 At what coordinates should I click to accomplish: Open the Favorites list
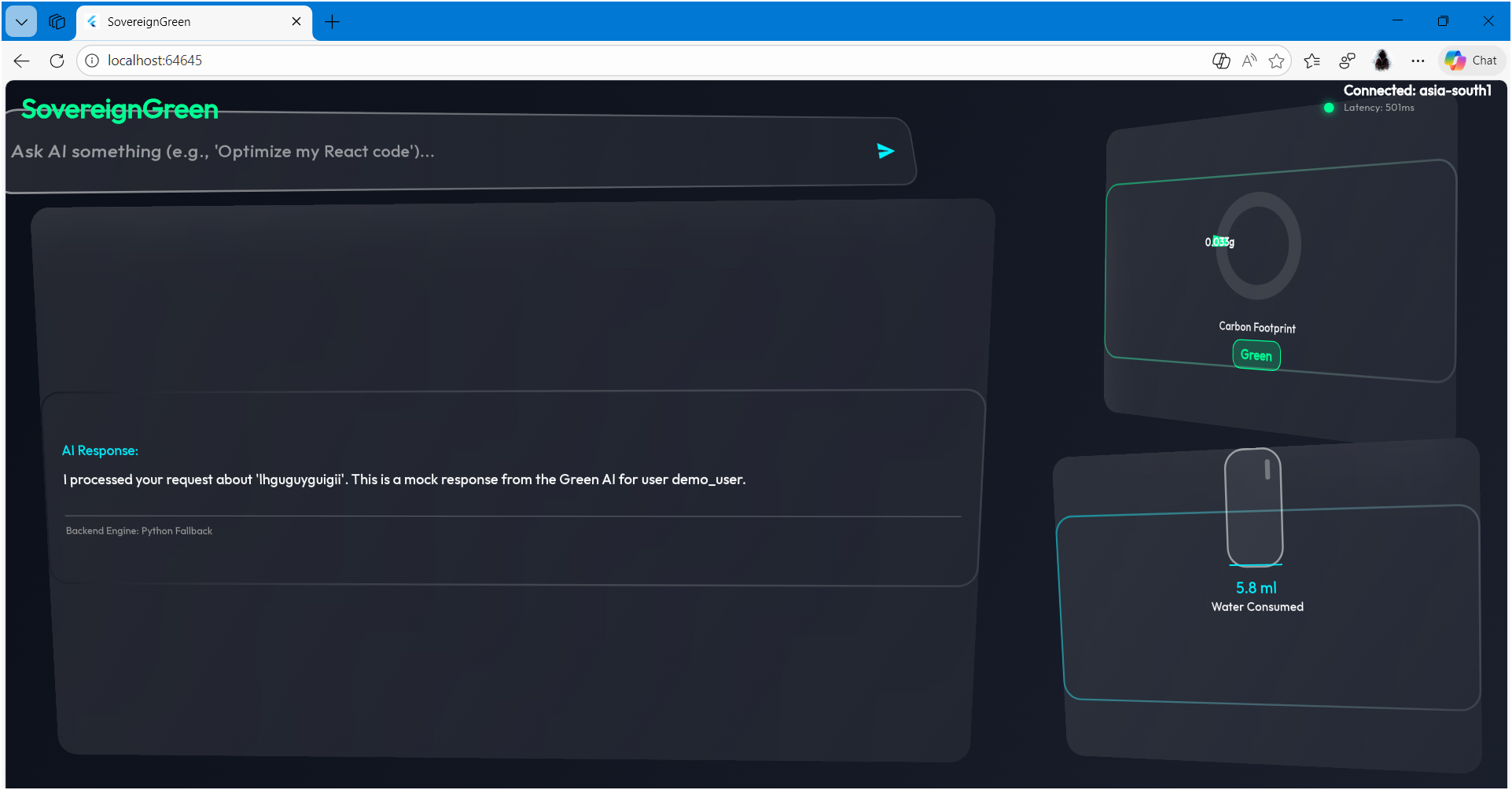pyautogui.click(x=1312, y=61)
